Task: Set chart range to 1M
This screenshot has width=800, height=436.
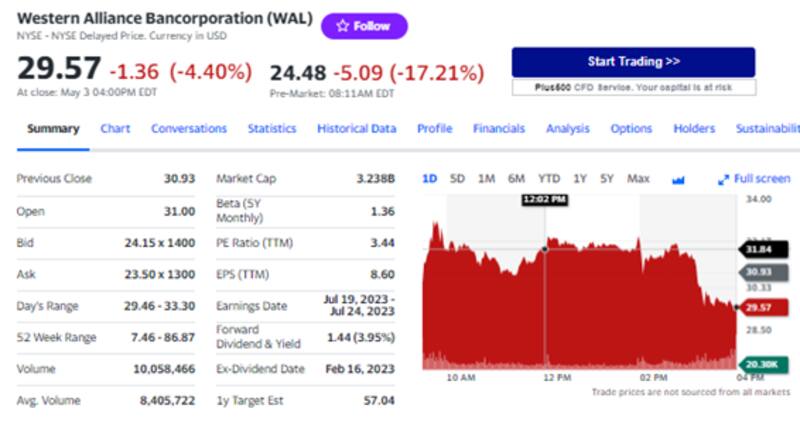Action: point(486,179)
